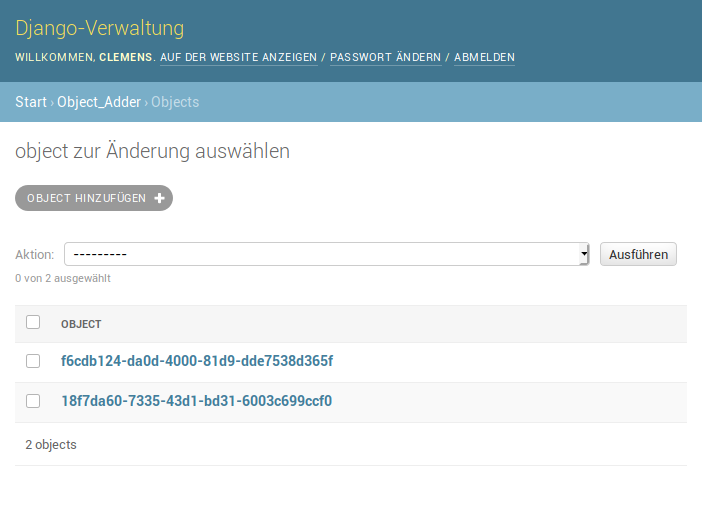Go to Start in the breadcrumb
Image resolution: width=702 pixels, height=530 pixels.
pos(31,102)
